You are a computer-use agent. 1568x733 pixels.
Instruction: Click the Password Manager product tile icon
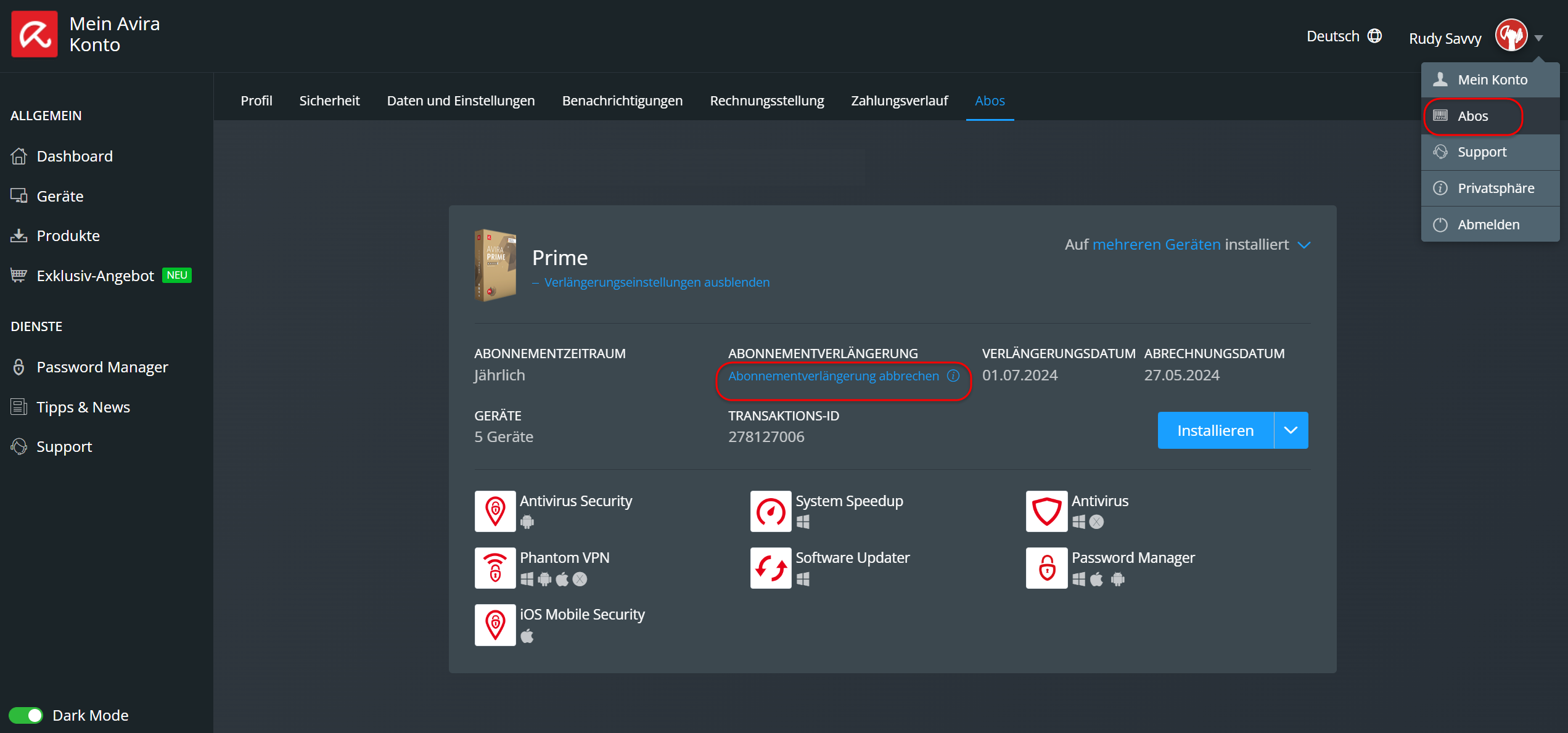1046,568
